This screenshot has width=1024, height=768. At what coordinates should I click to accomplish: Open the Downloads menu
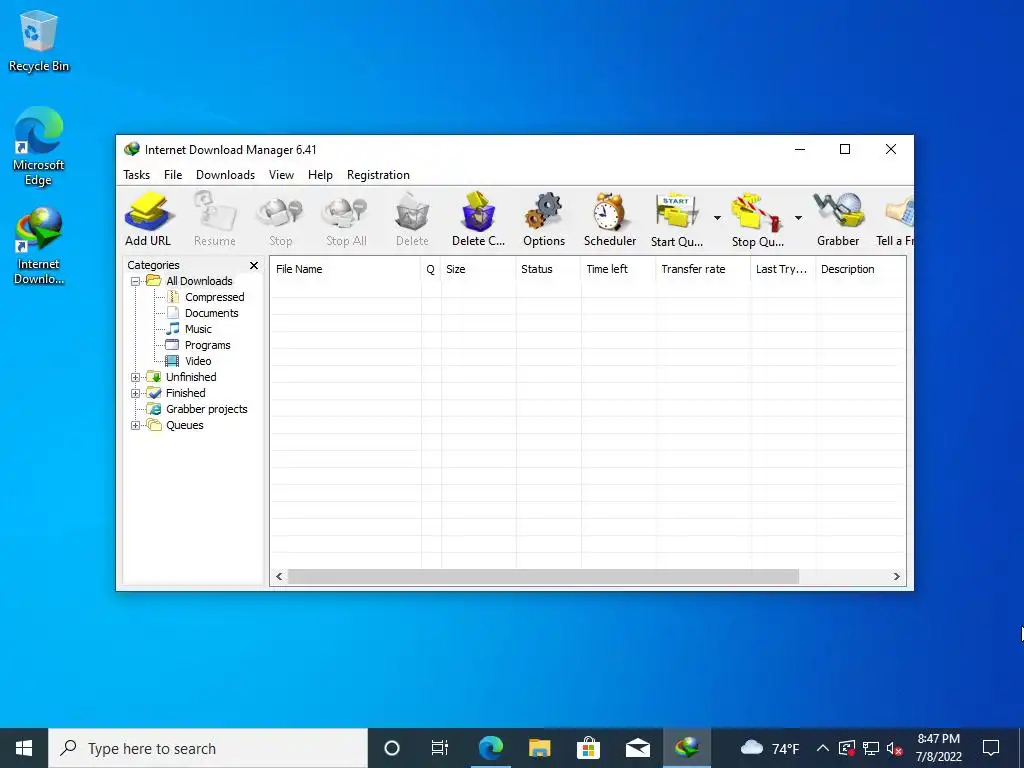tap(225, 175)
